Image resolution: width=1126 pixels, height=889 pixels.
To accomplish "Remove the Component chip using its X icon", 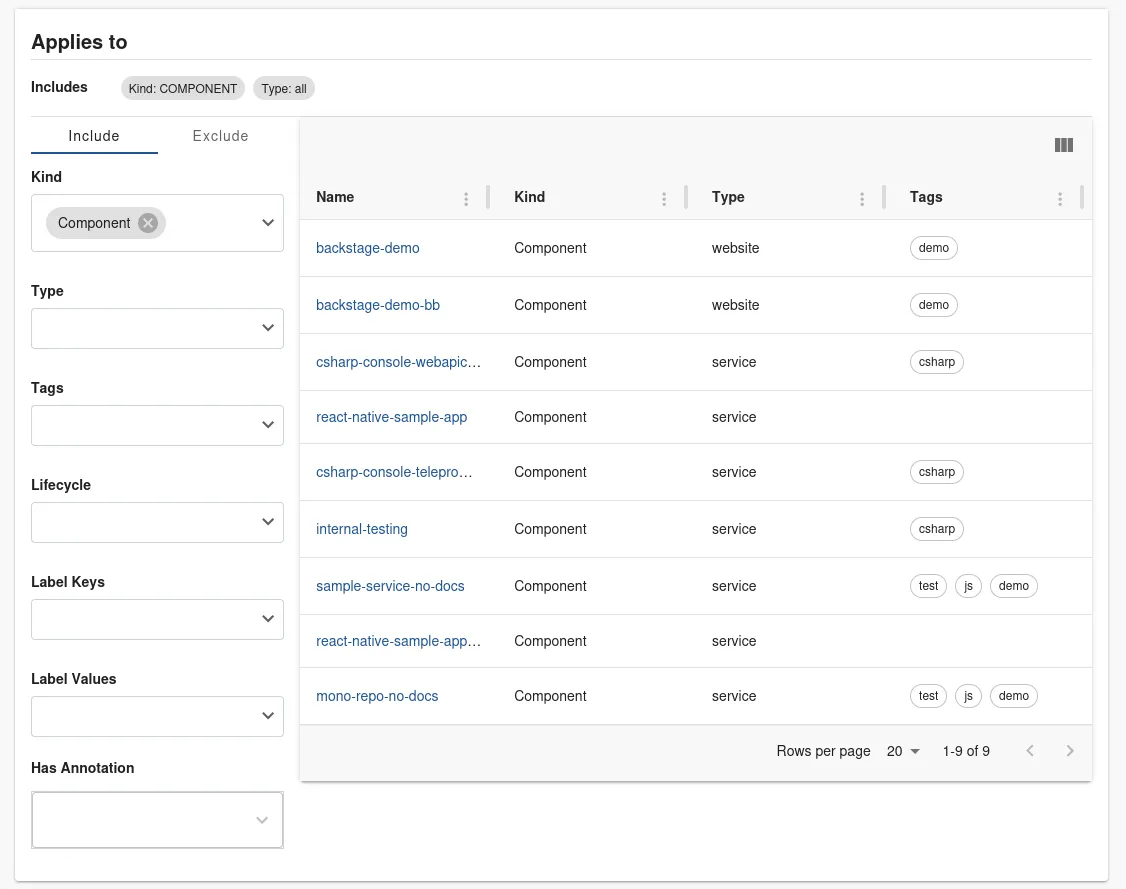I will coord(147,222).
